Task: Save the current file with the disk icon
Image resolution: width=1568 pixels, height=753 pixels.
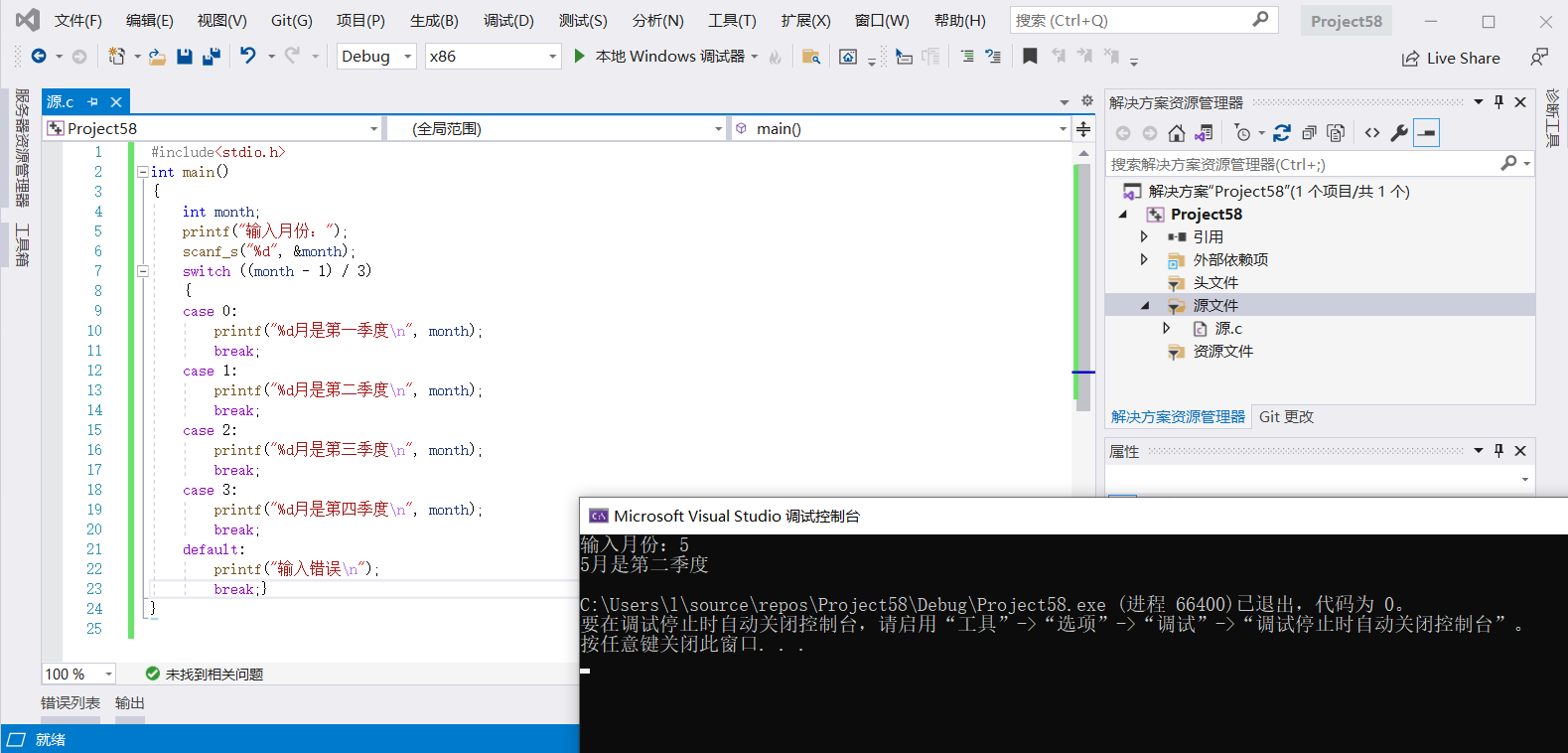Action: [185, 57]
